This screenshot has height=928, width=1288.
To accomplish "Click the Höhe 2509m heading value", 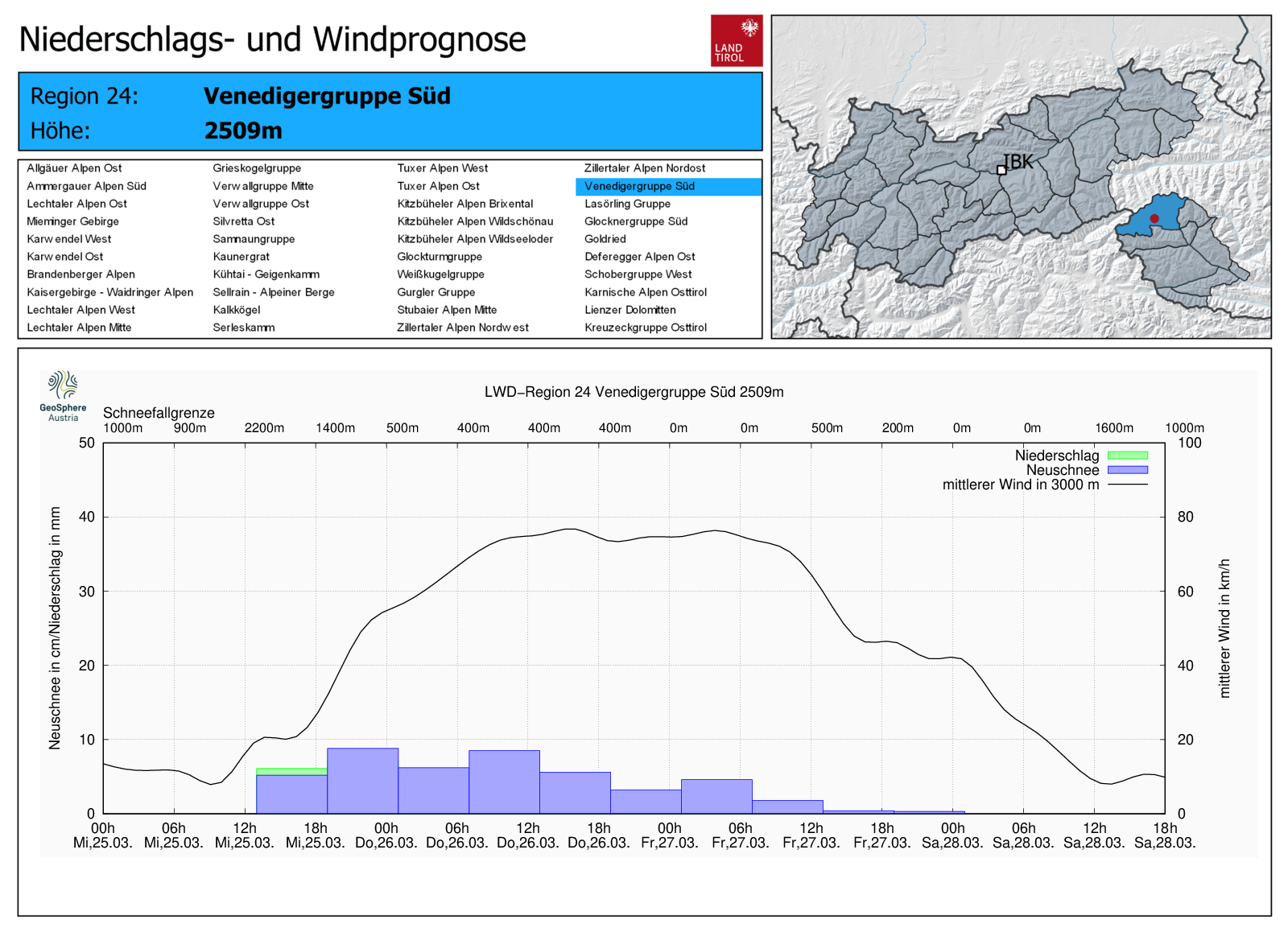I will click(243, 130).
